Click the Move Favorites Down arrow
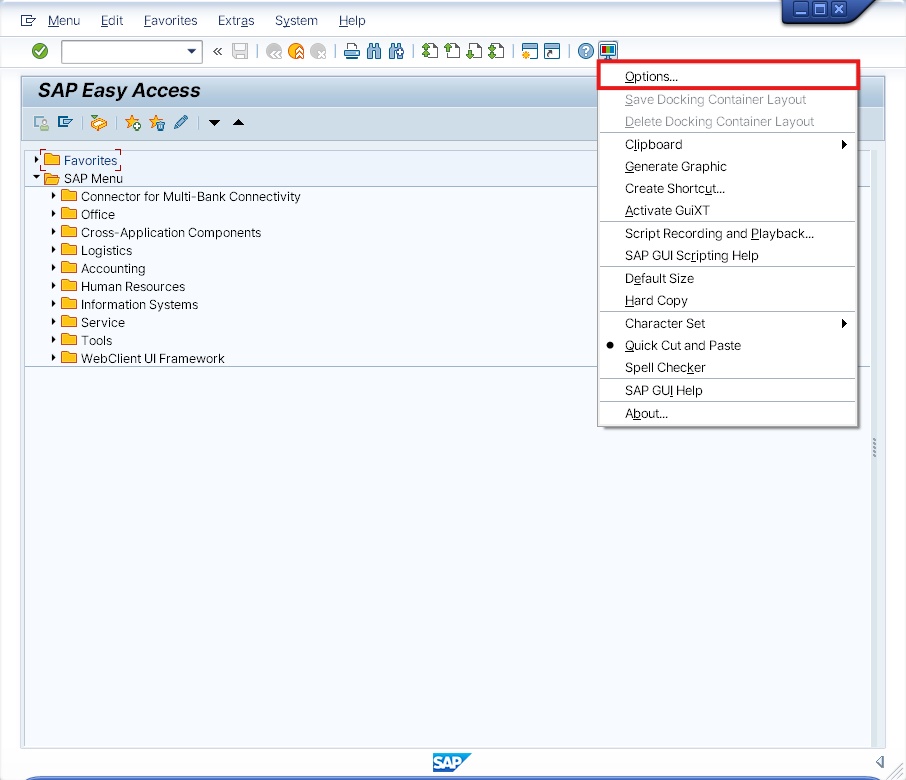Viewport: 906px width, 780px height. pos(214,122)
